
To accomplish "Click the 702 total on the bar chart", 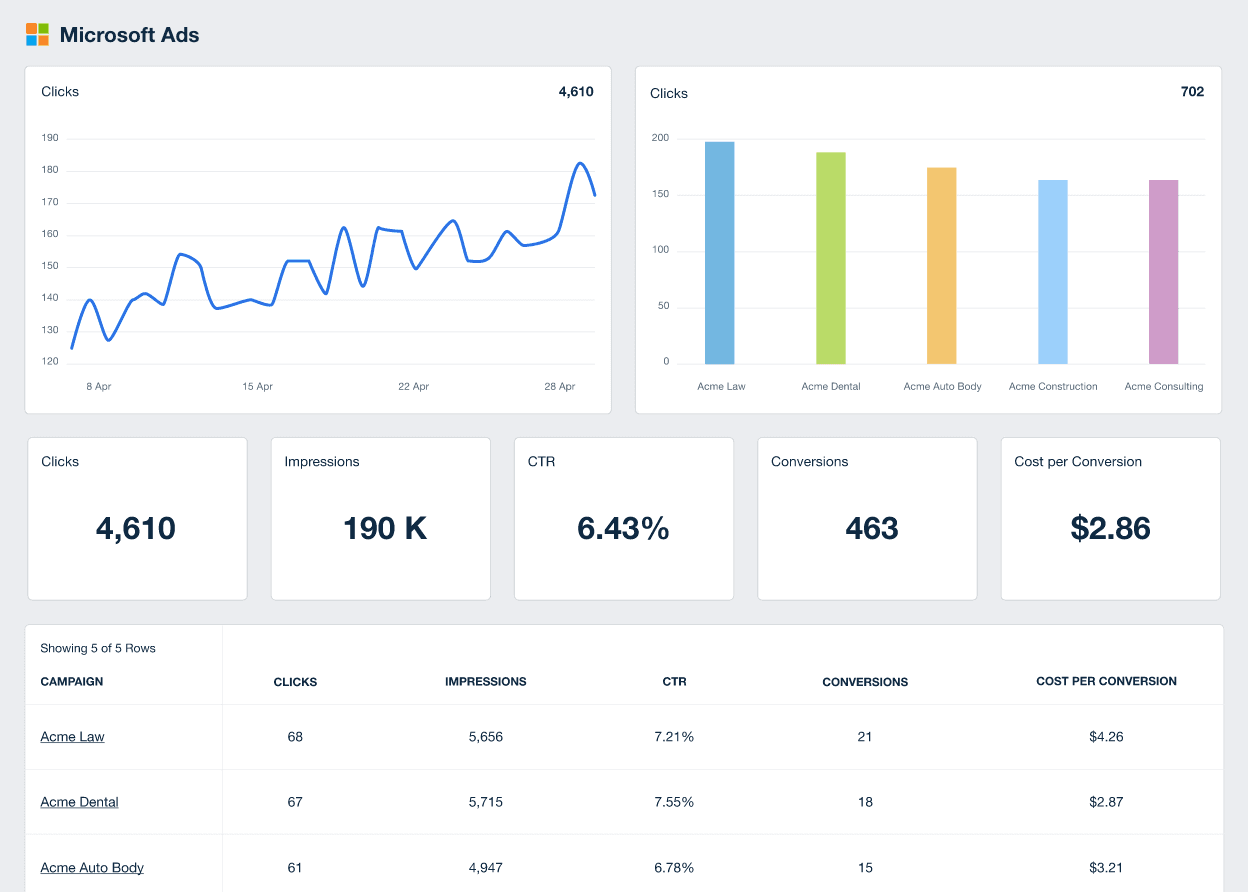I will point(1192,92).
